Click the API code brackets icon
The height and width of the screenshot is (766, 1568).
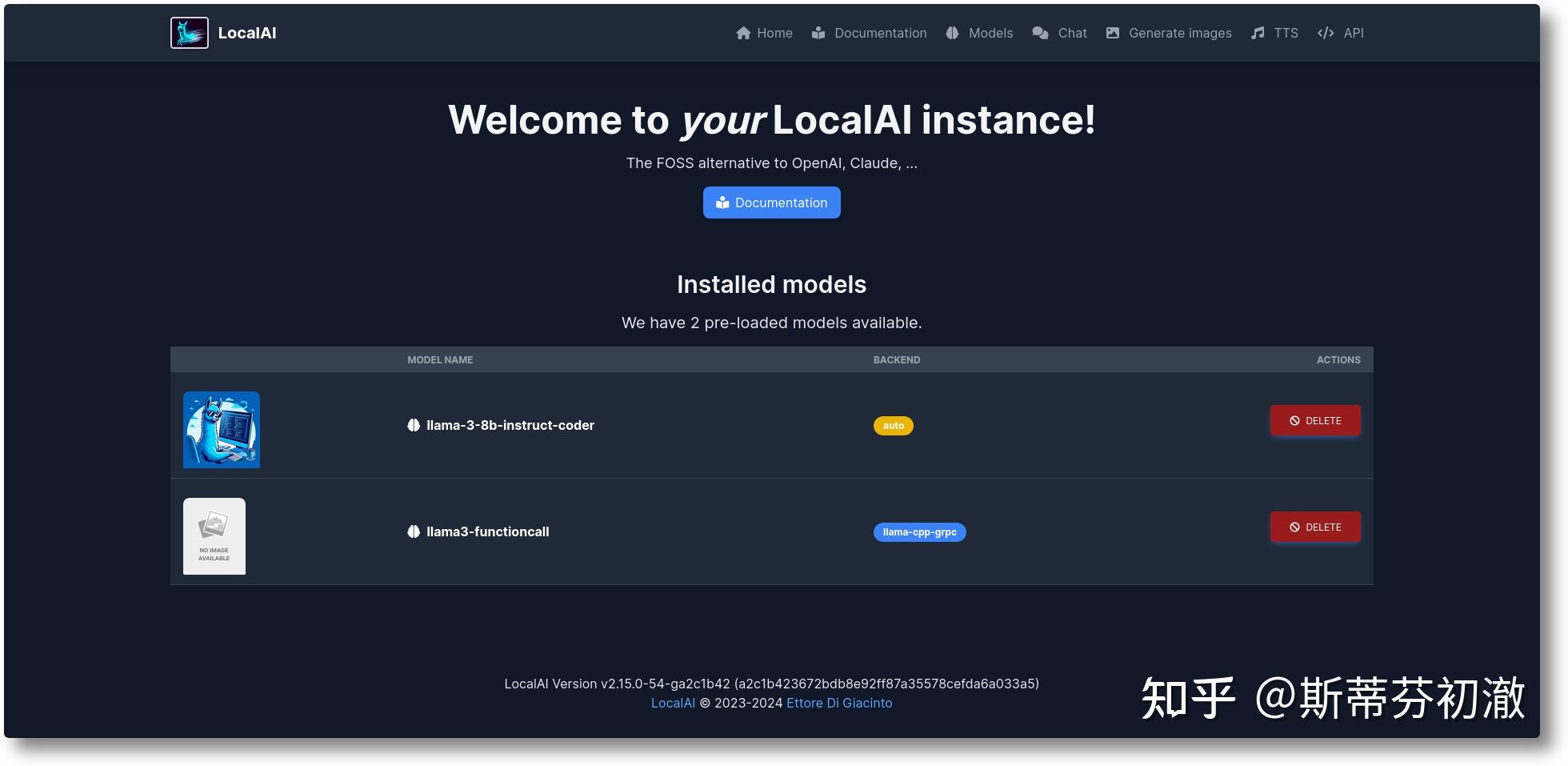tap(1325, 33)
